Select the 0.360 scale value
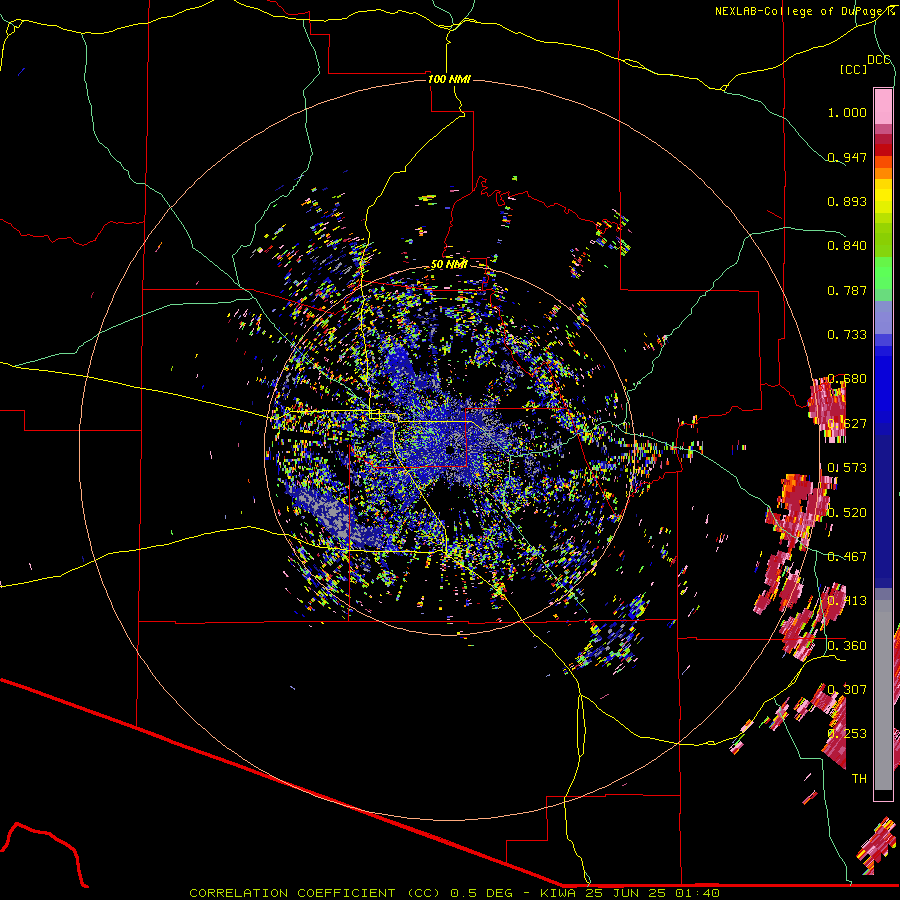The width and height of the screenshot is (900, 900). (847, 646)
